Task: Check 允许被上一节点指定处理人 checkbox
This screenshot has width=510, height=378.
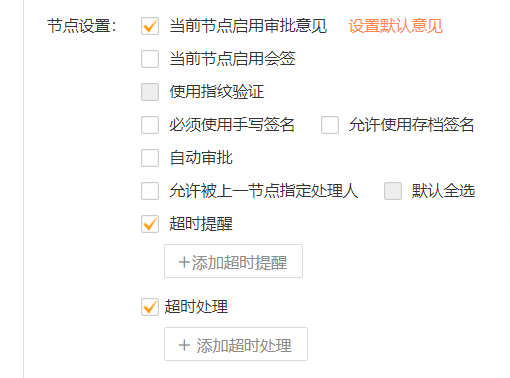Action: [x=150, y=191]
